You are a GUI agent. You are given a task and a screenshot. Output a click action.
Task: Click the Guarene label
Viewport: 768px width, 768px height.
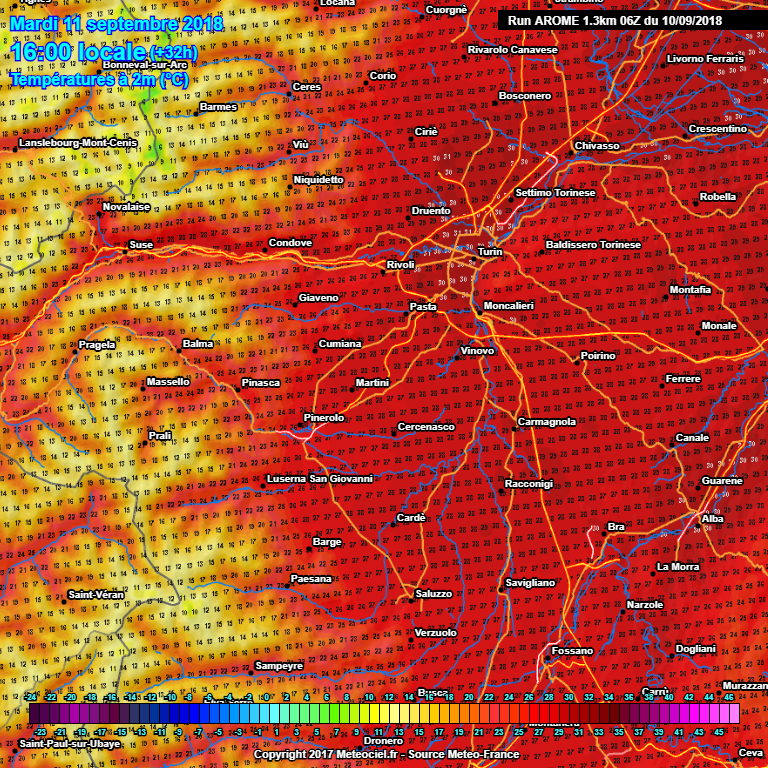722,481
